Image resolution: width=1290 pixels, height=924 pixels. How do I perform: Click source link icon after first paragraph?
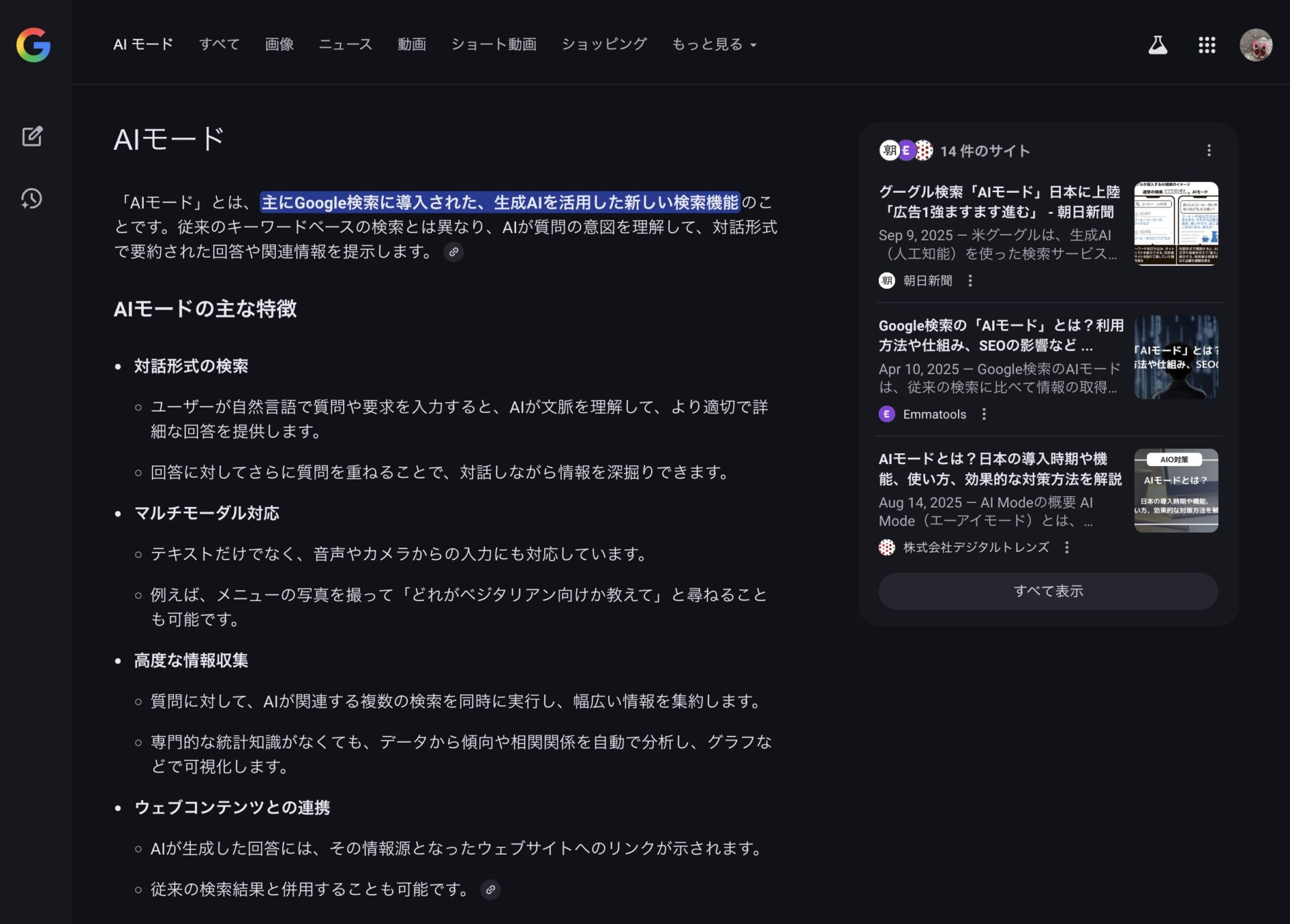coord(454,252)
